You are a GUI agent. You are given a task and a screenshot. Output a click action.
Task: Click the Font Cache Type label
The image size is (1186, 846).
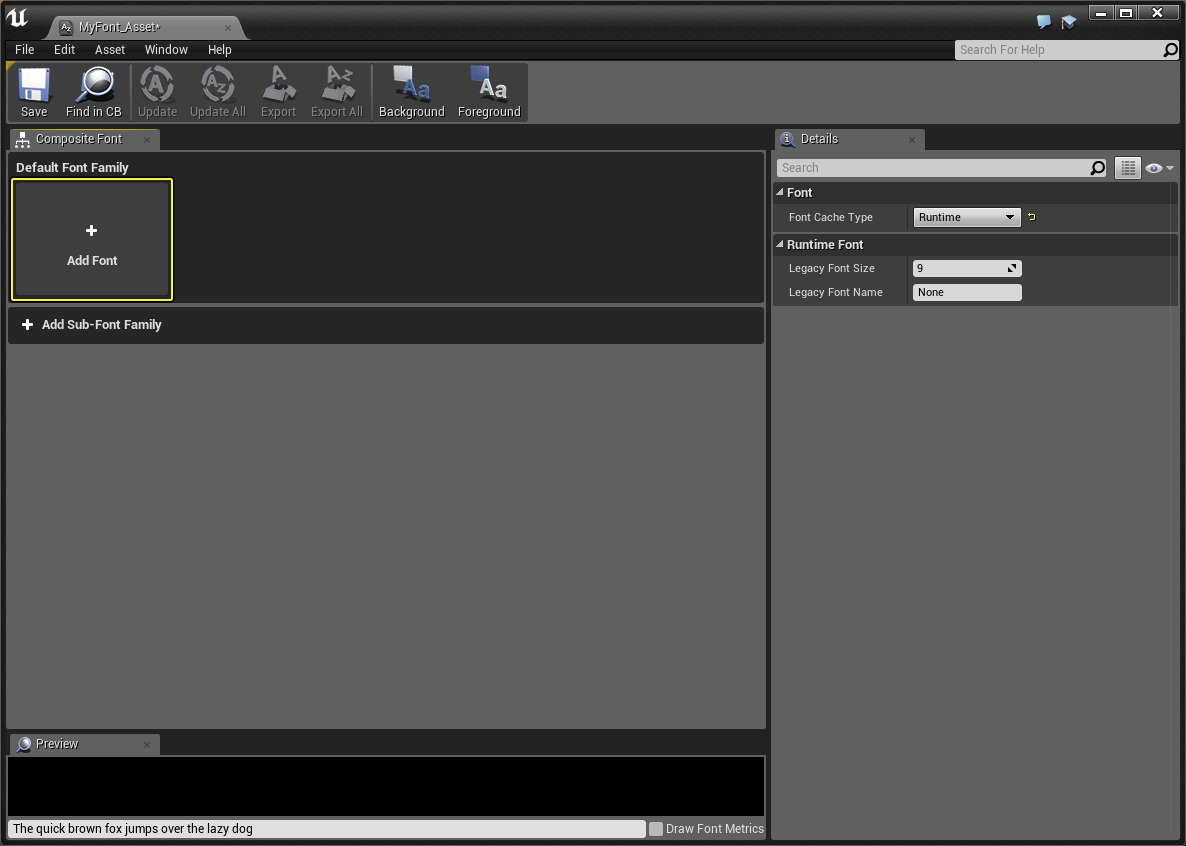pyautogui.click(x=831, y=217)
